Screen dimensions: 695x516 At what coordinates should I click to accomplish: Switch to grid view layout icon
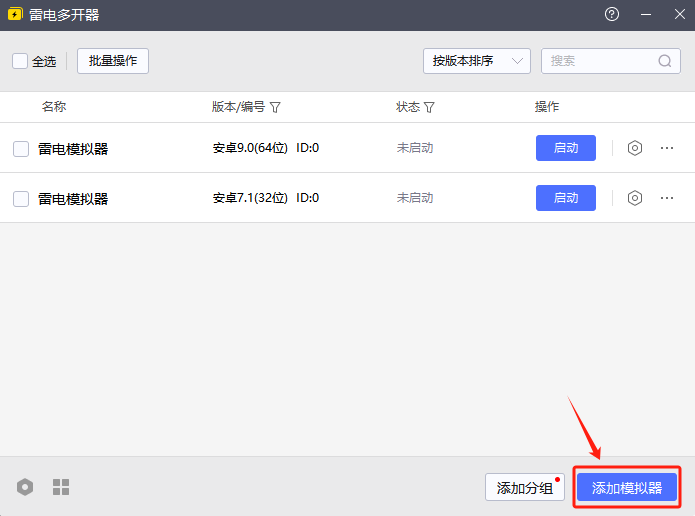click(61, 487)
